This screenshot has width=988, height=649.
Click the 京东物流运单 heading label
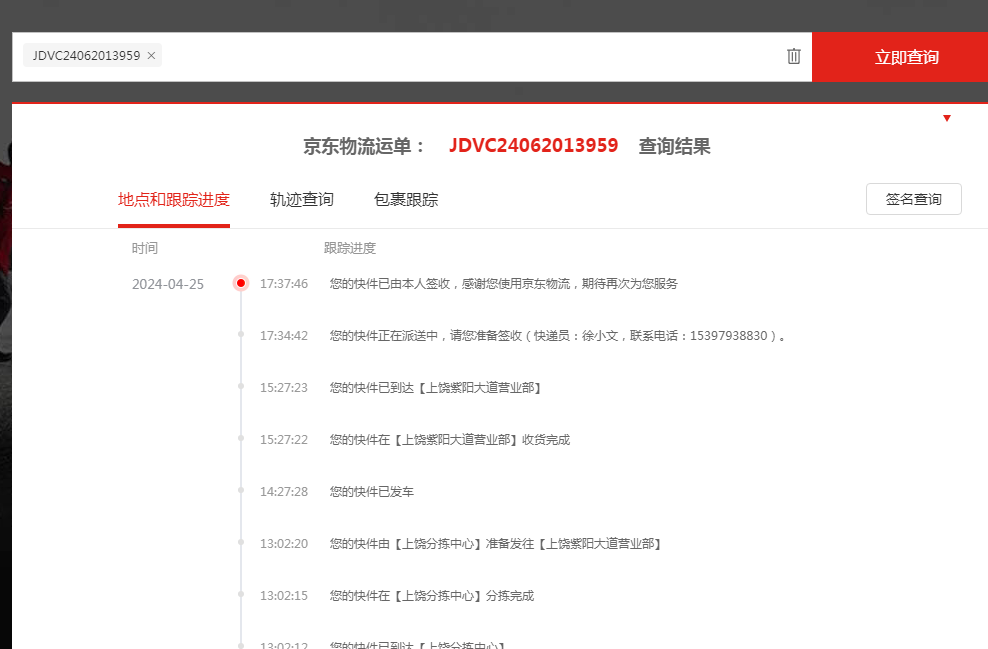[364, 146]
